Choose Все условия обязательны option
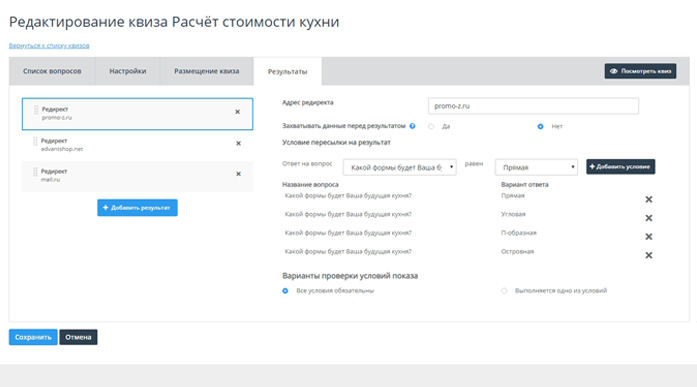This screenshot has width=697, height=387. point(285,291)
